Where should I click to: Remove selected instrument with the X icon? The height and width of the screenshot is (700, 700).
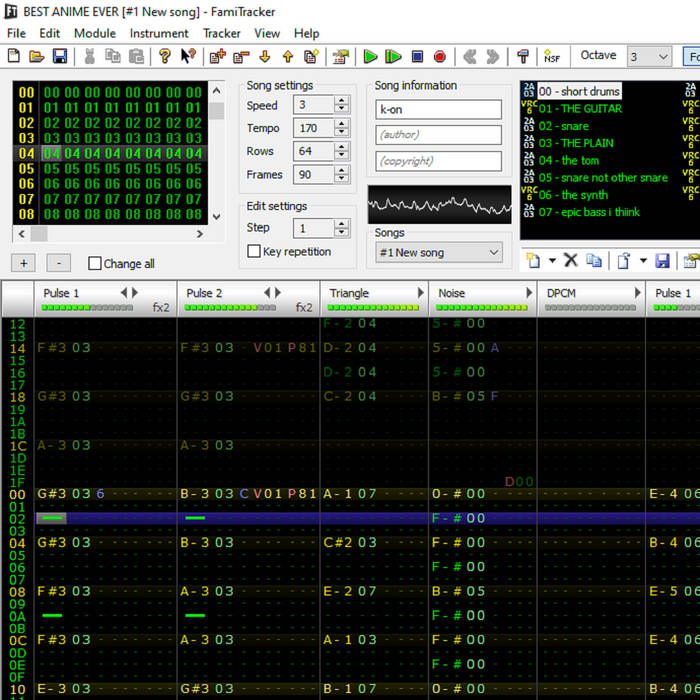point(571,260)
